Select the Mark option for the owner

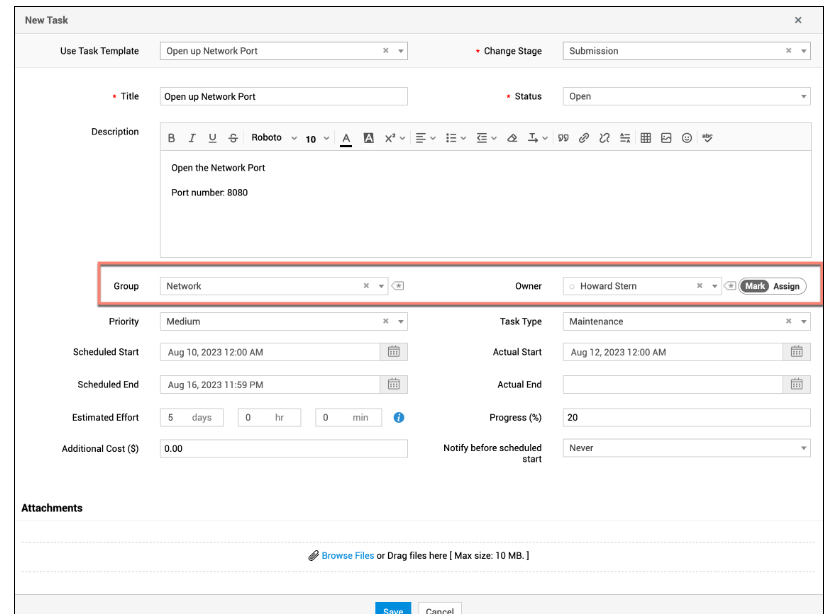755,286
